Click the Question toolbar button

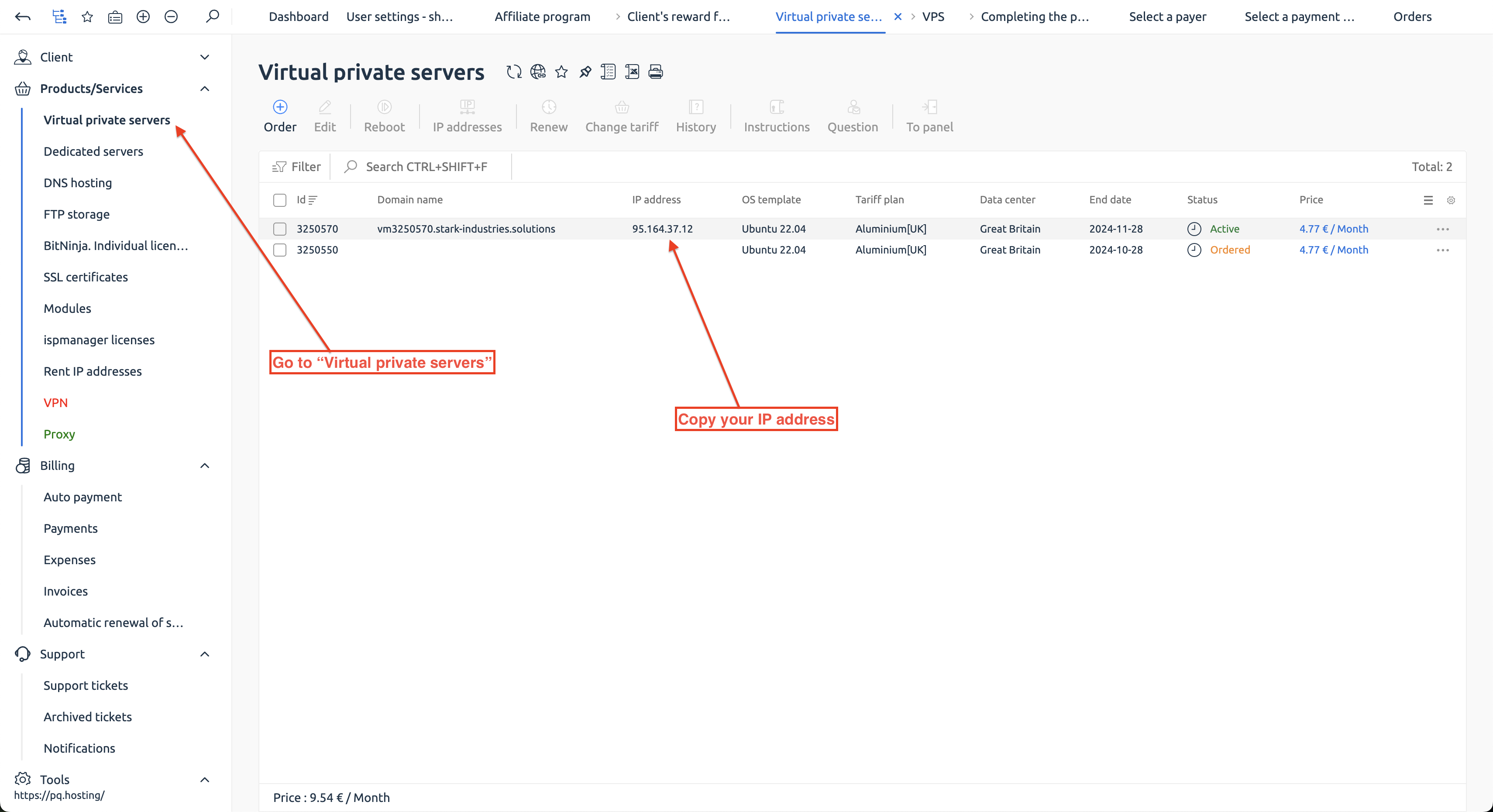pyautogui.click(x=853, y=116)
